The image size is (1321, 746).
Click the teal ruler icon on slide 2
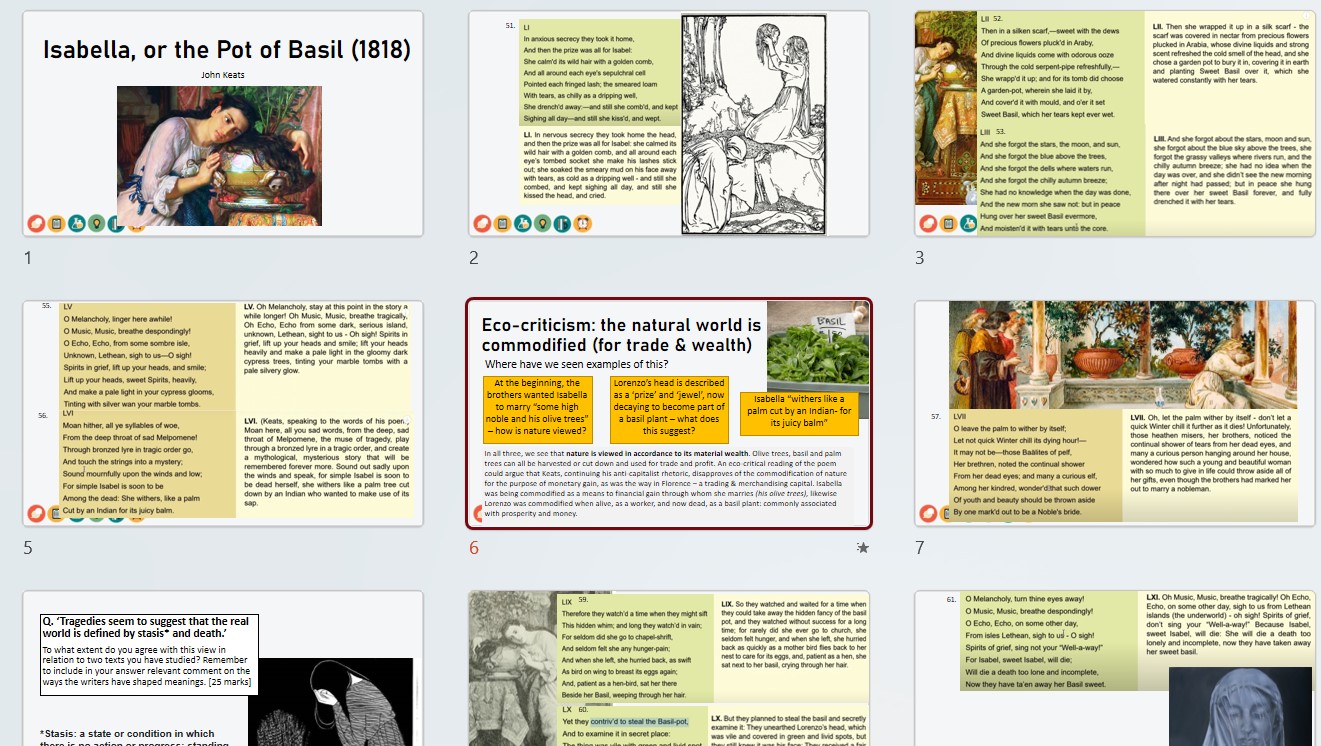[x=562, y=223]
